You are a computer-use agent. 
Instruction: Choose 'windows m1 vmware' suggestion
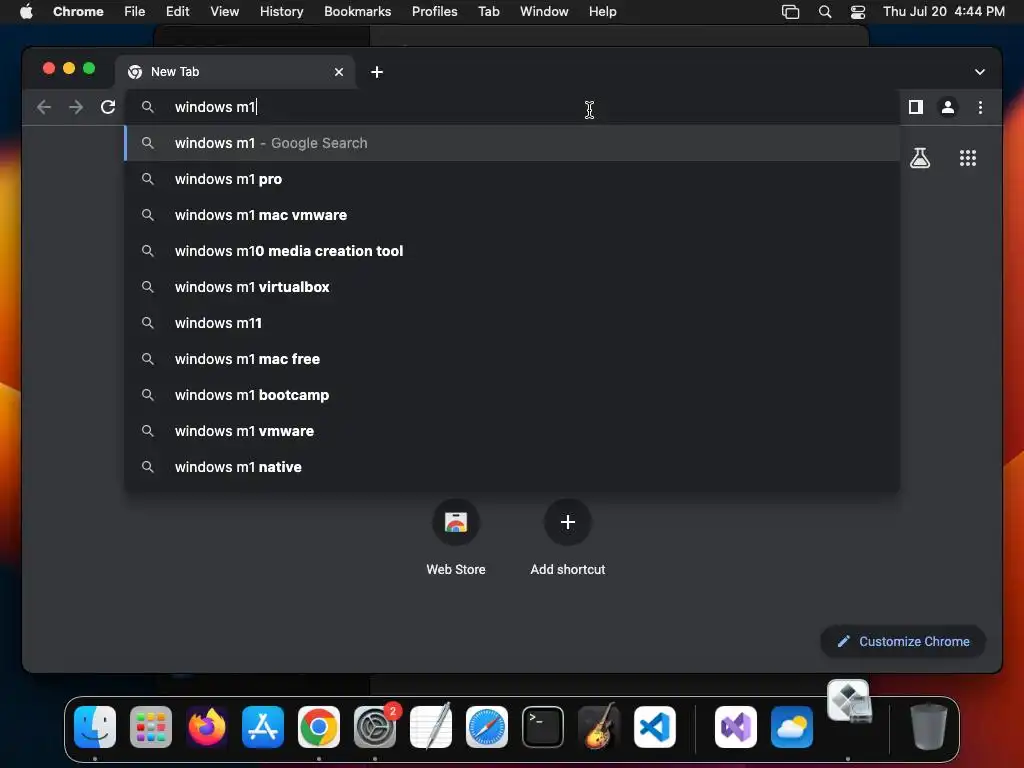(512, 431)
